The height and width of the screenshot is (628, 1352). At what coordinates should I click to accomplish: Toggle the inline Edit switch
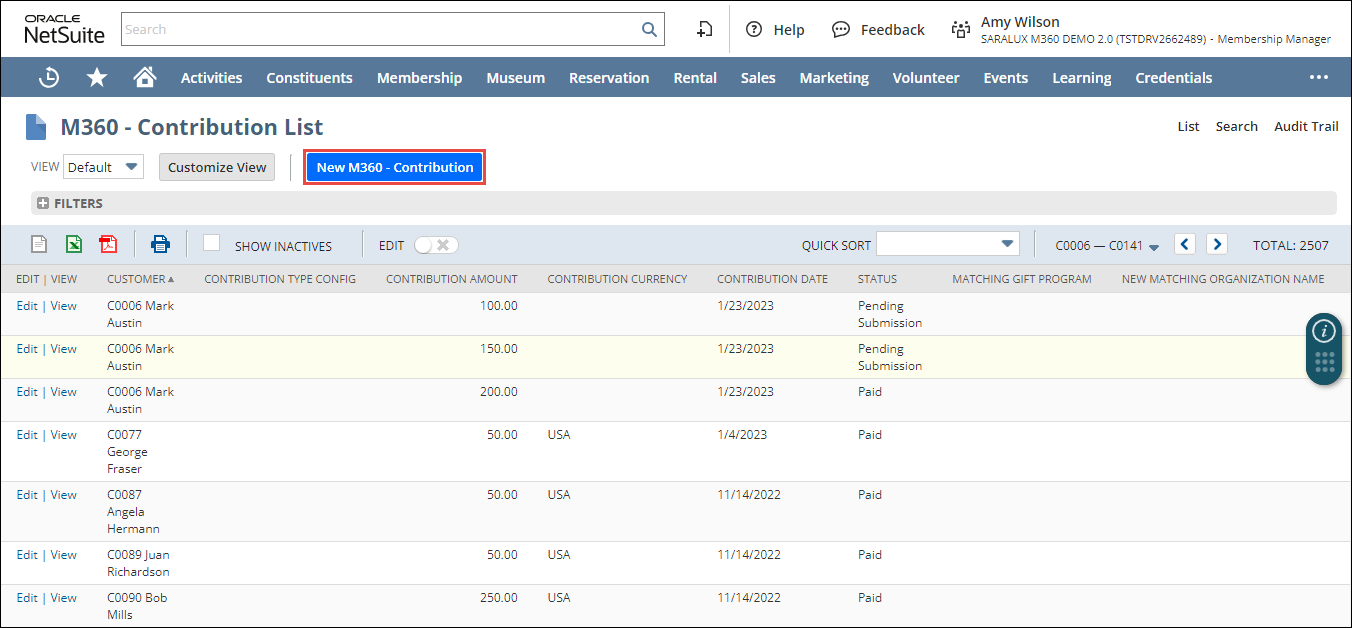(x=436, y=245)
